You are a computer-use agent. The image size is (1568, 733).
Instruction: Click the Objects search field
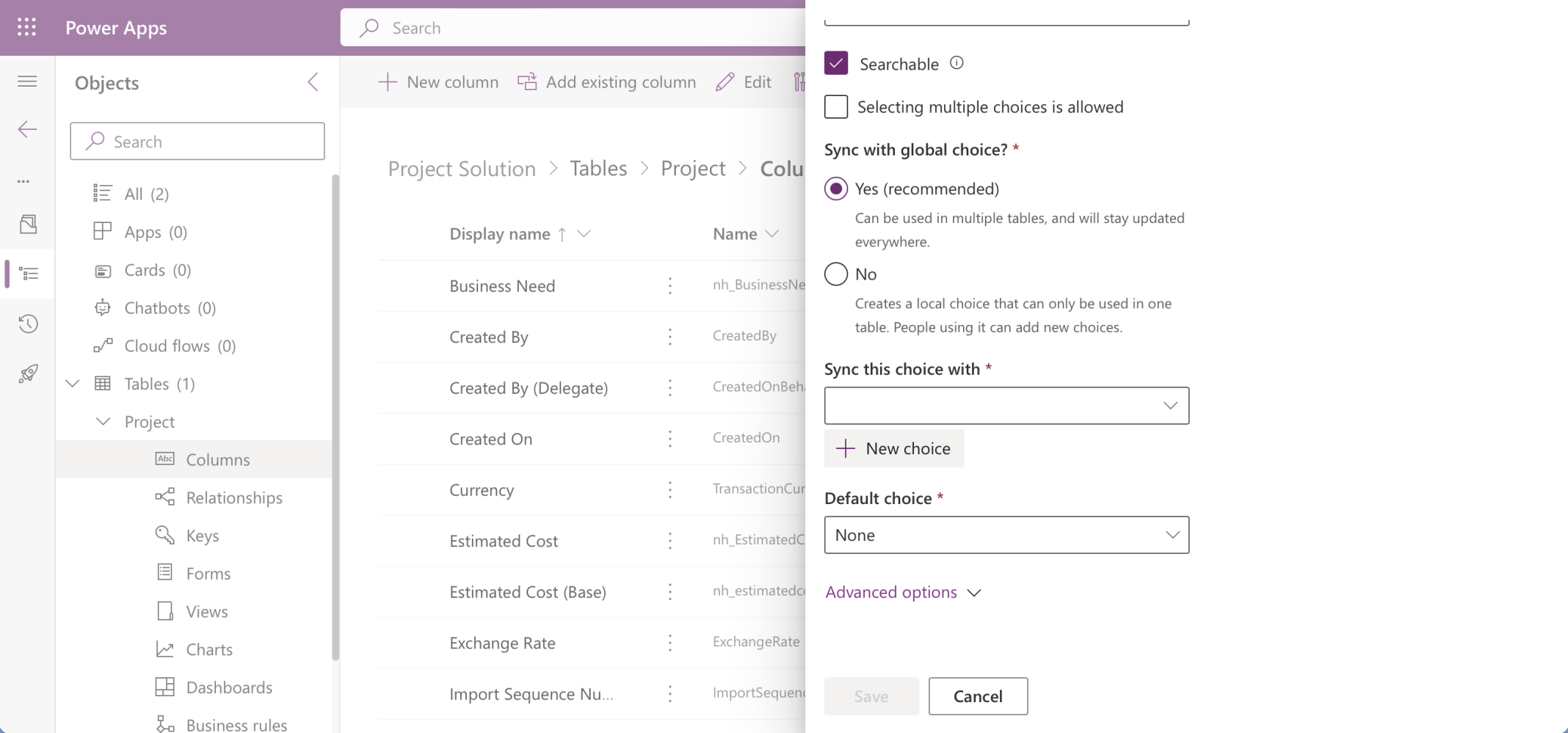(x=197, y=142)
